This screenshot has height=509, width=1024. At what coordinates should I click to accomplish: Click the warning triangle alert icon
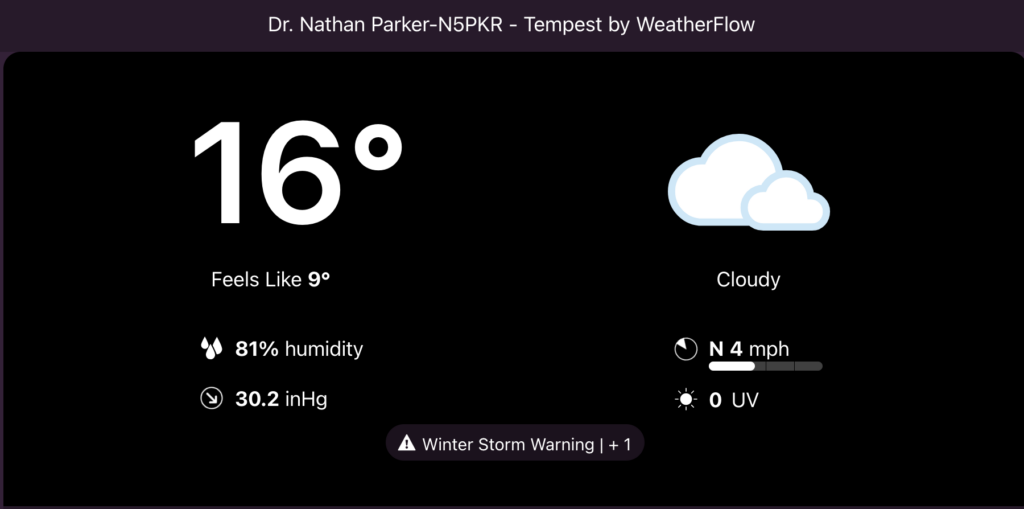click(406, 443)
